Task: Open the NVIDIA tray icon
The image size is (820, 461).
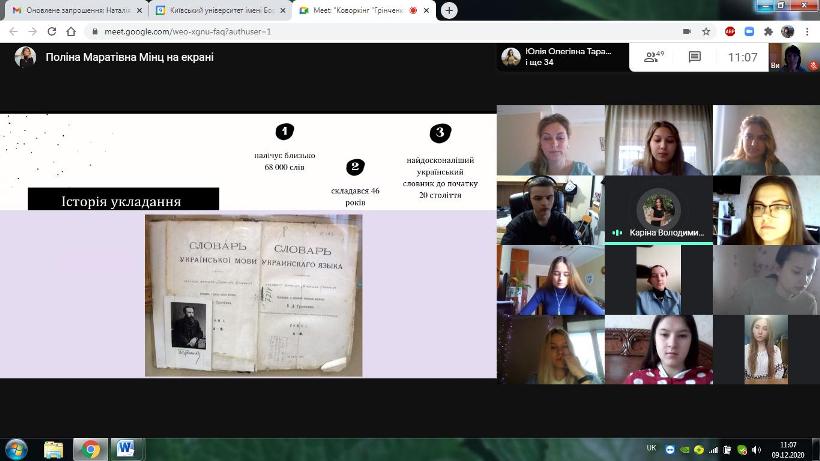Action: pyautogui.click(x=685, y=450)
